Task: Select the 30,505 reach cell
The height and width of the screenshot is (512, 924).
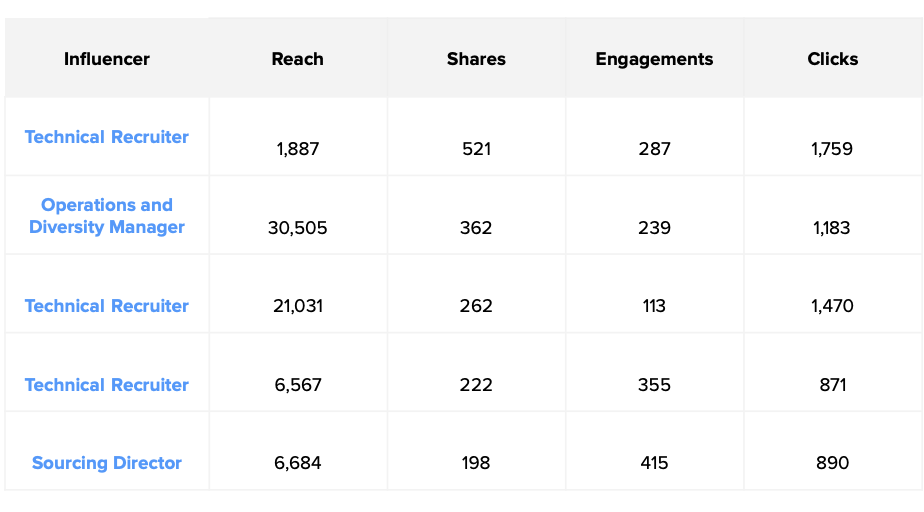Action: pos(297,228)
